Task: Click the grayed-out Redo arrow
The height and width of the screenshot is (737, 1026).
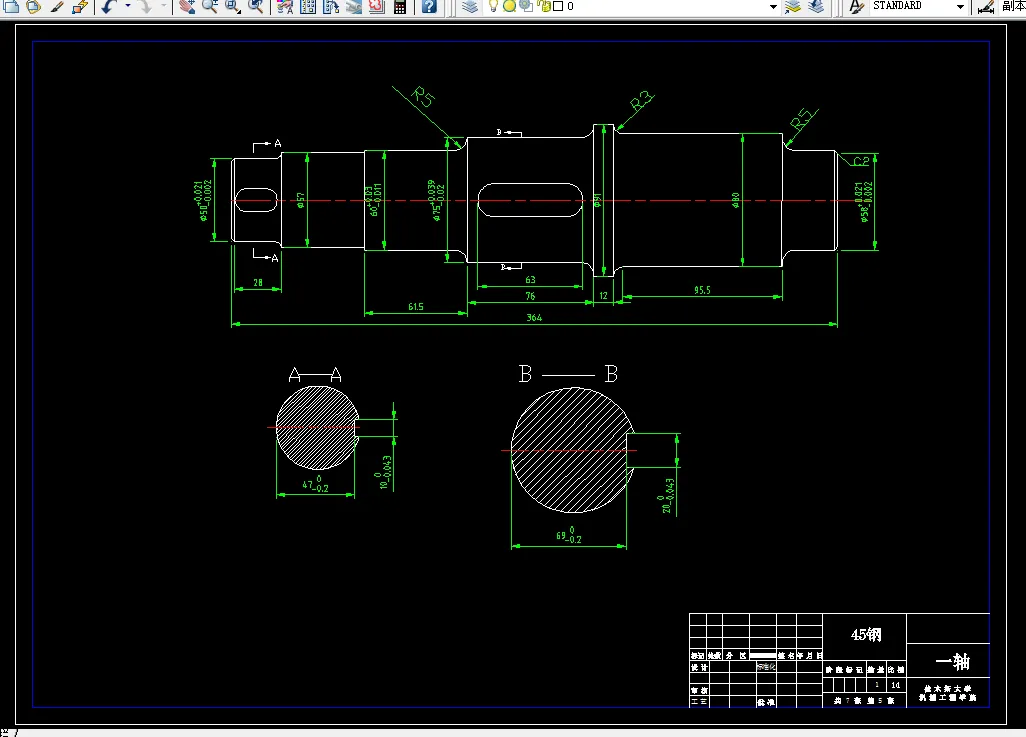Action: pos(145,7)
